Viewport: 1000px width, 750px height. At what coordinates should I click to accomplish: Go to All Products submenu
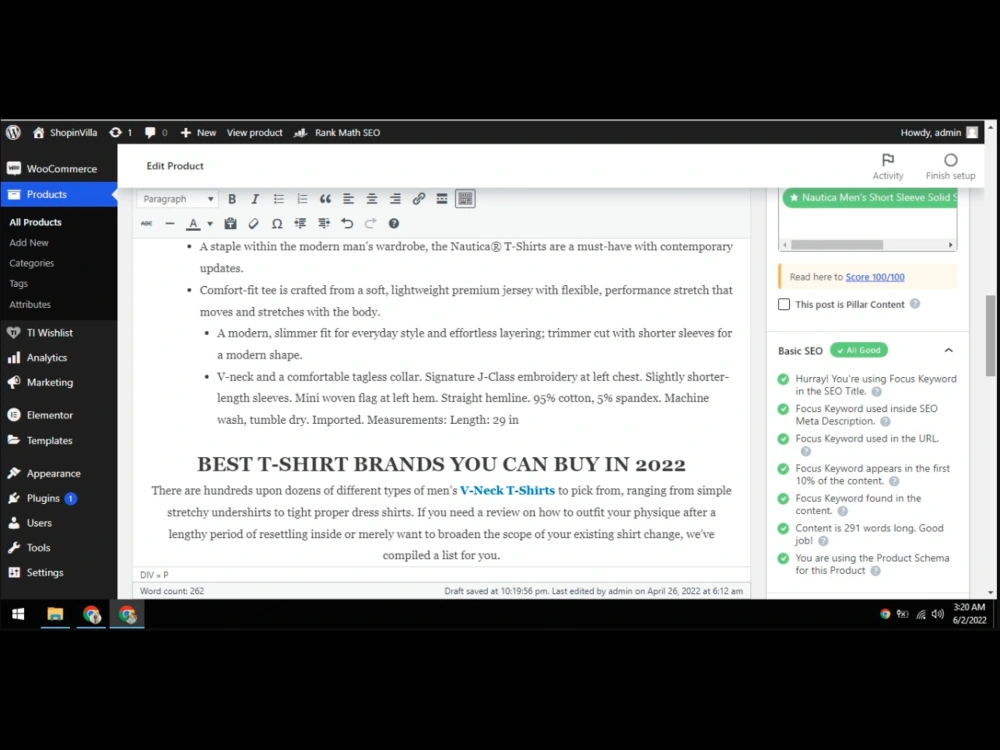36,222
